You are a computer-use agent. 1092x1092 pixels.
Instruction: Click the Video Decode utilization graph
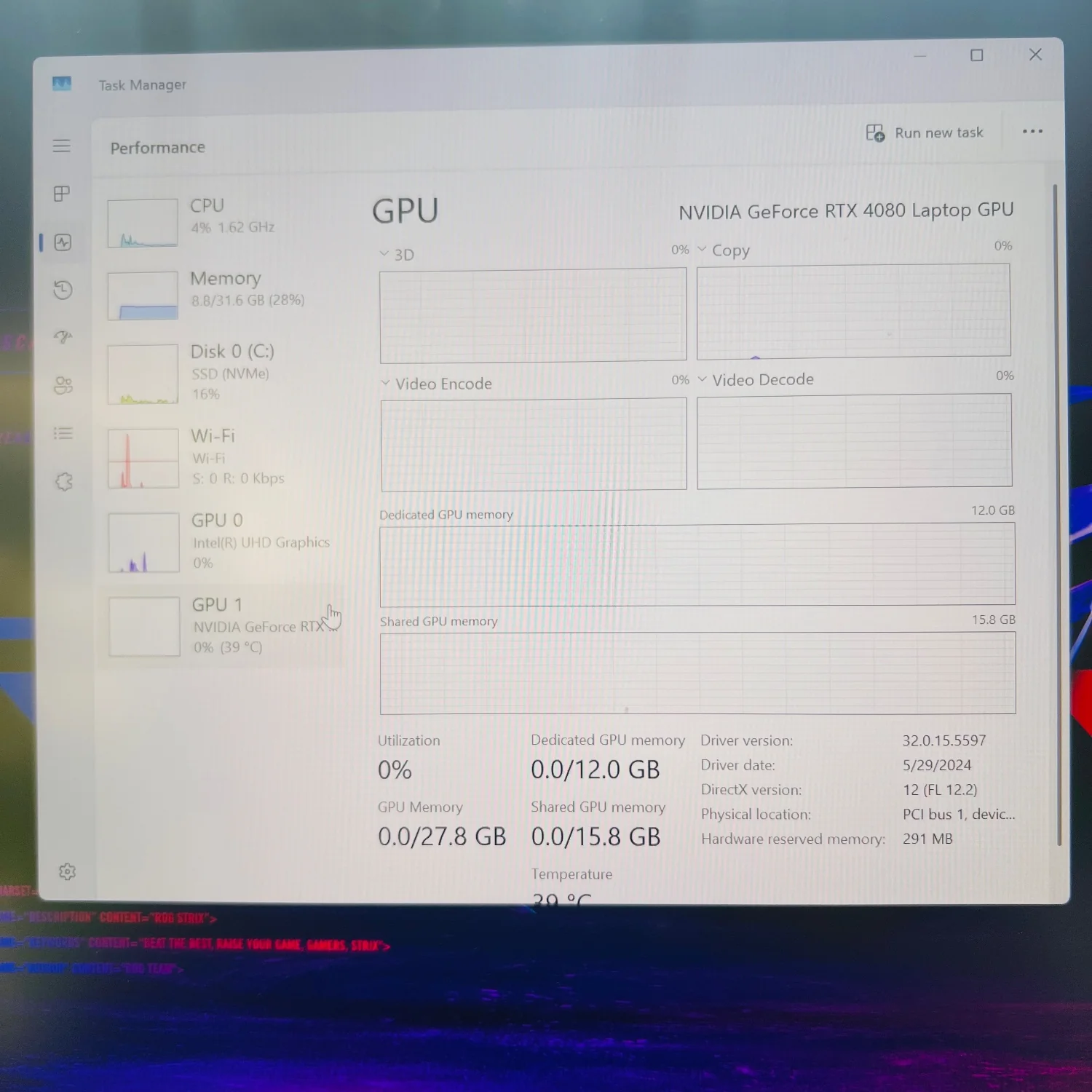tap(855, 441)
